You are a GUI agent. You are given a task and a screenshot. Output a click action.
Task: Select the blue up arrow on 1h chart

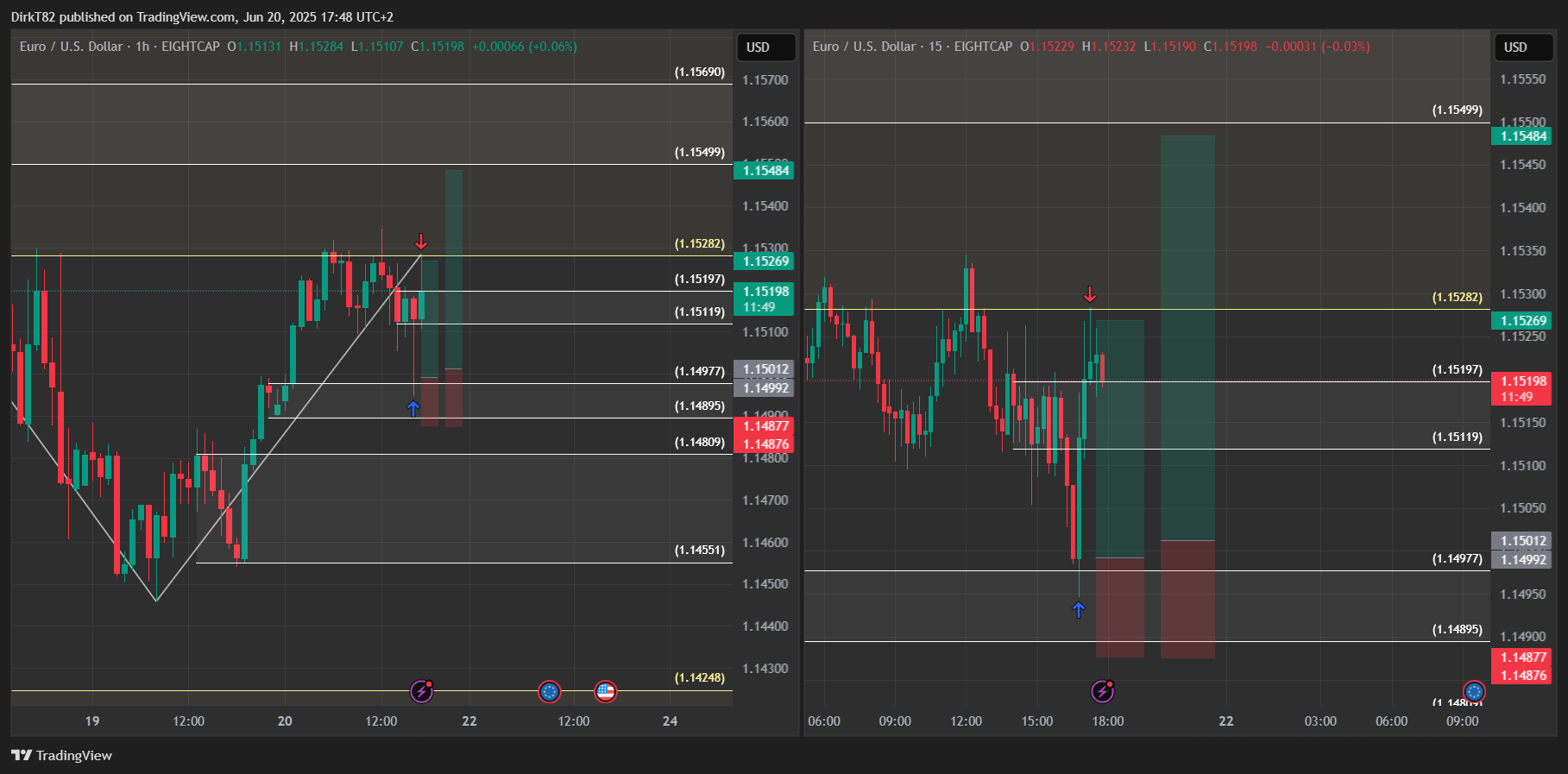coord(413,408)
